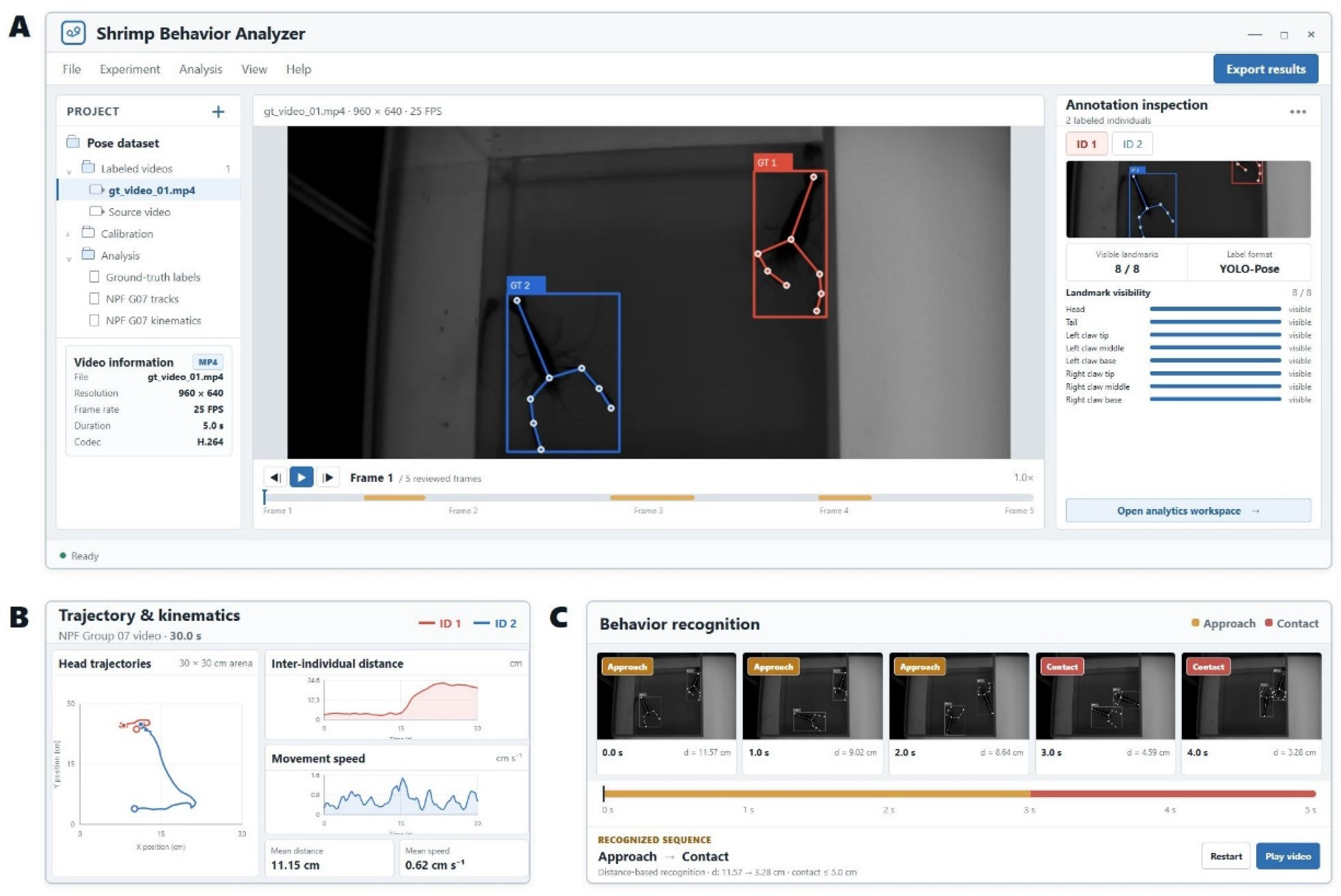The width and height of the screenshot is (1341, 896).
Task: Enable the Ground-truth labels checkbox
Action: point(94,277)
